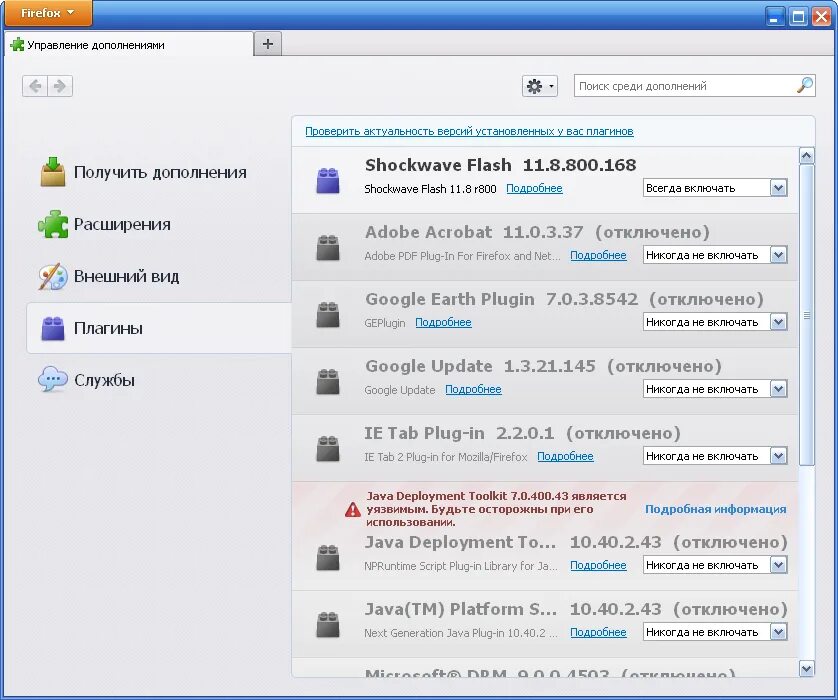
Task: Click the Java(TM) Platform brick icon
Action: pos(328,625)
